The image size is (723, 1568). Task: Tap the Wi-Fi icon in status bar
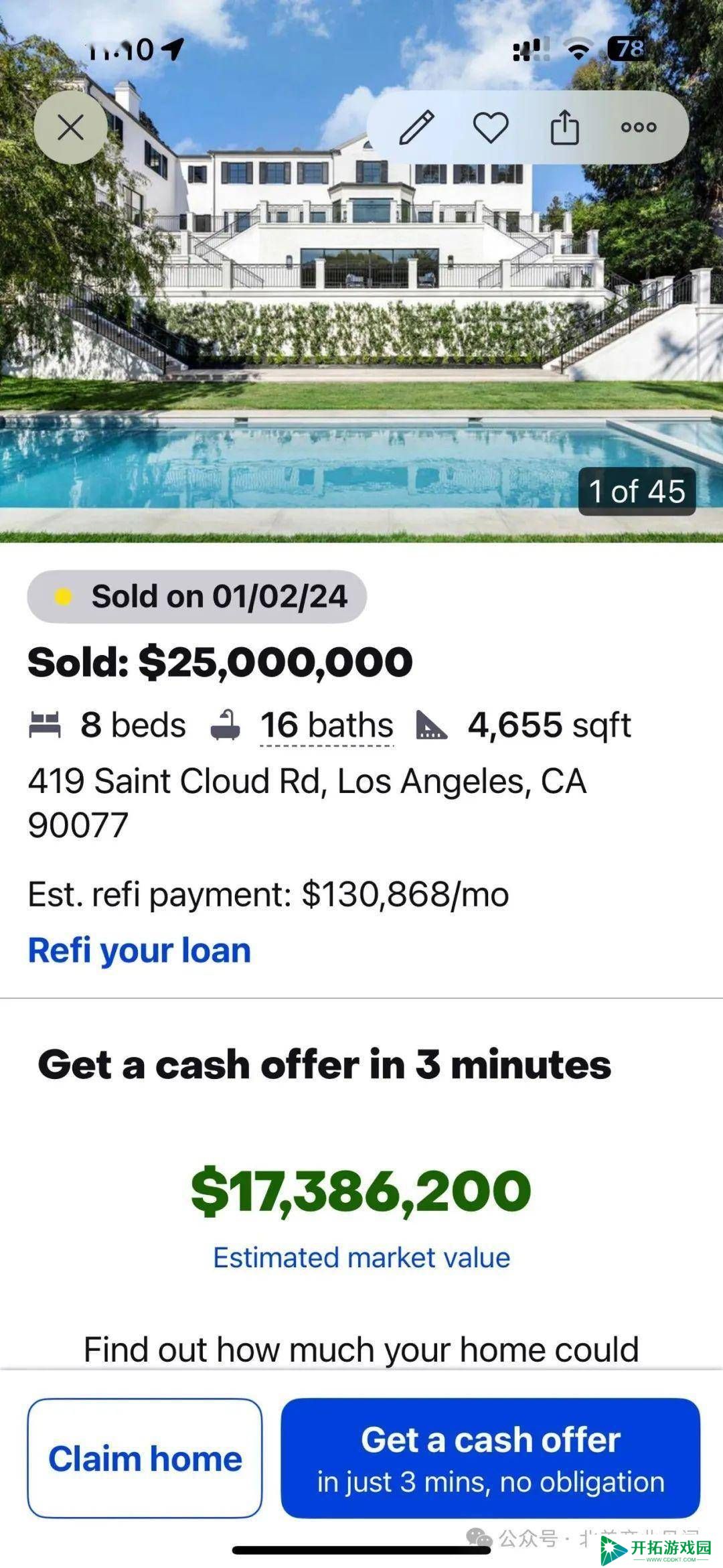(578, 49)
